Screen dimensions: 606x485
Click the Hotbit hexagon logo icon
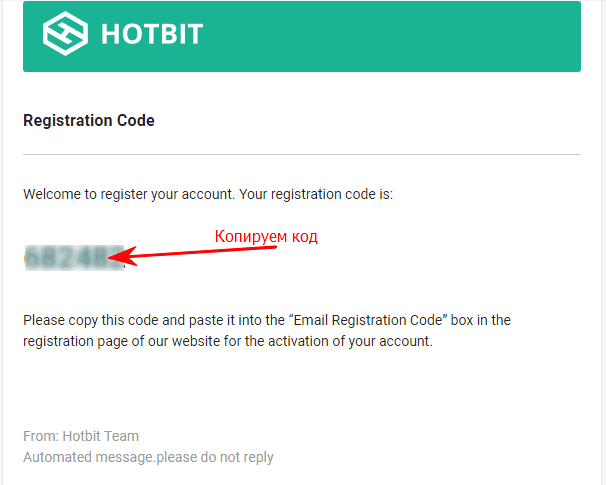[x=65, y=34]
